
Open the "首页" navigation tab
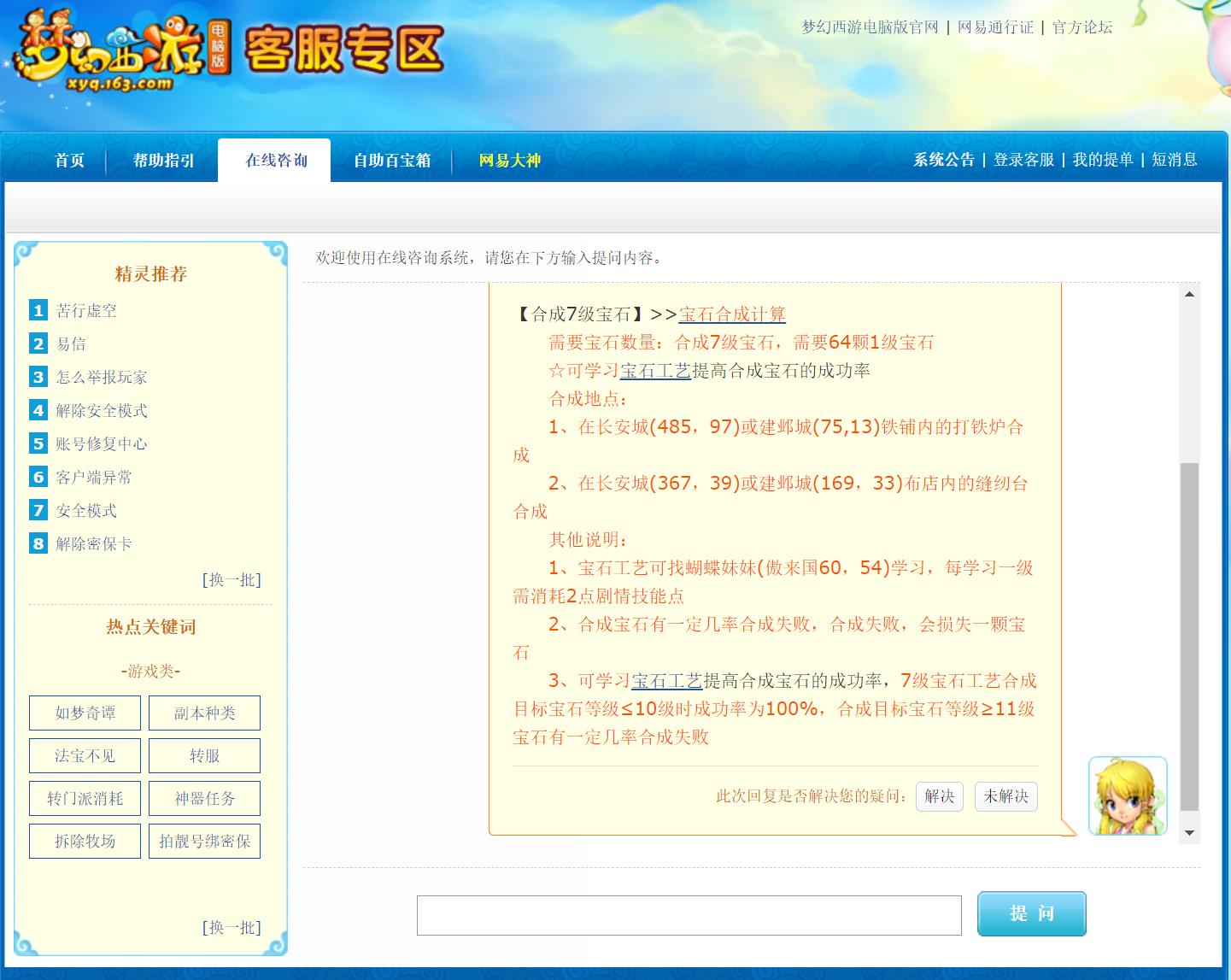[68, 160]
